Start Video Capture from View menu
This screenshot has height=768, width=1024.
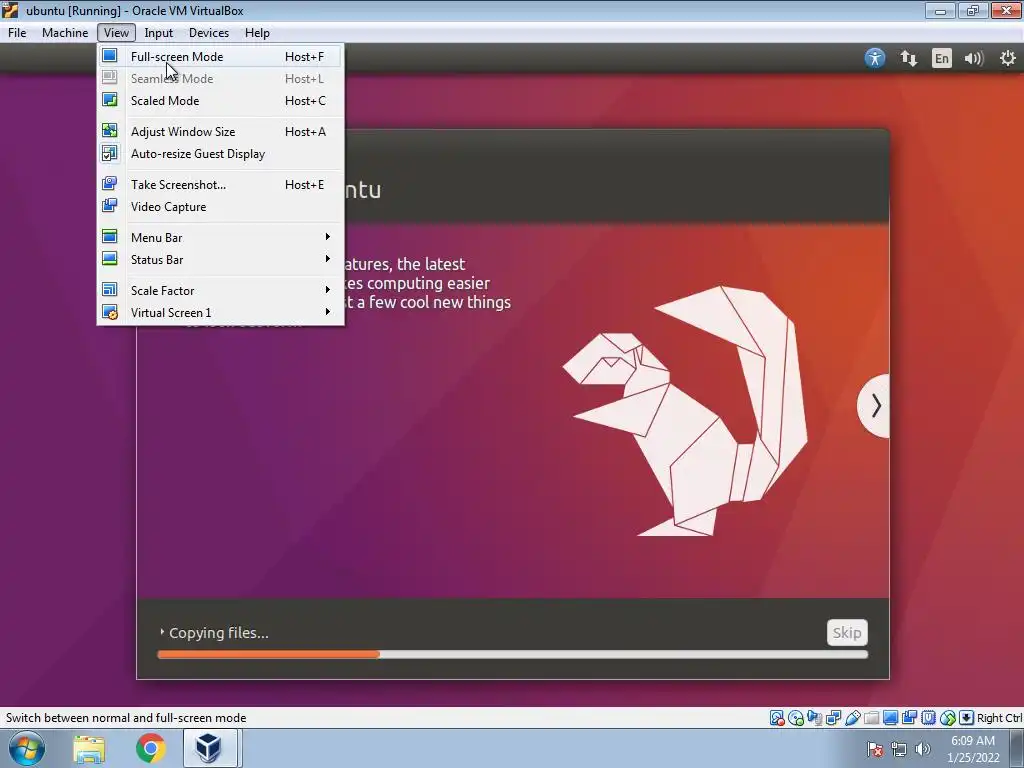tap(220, 206)
